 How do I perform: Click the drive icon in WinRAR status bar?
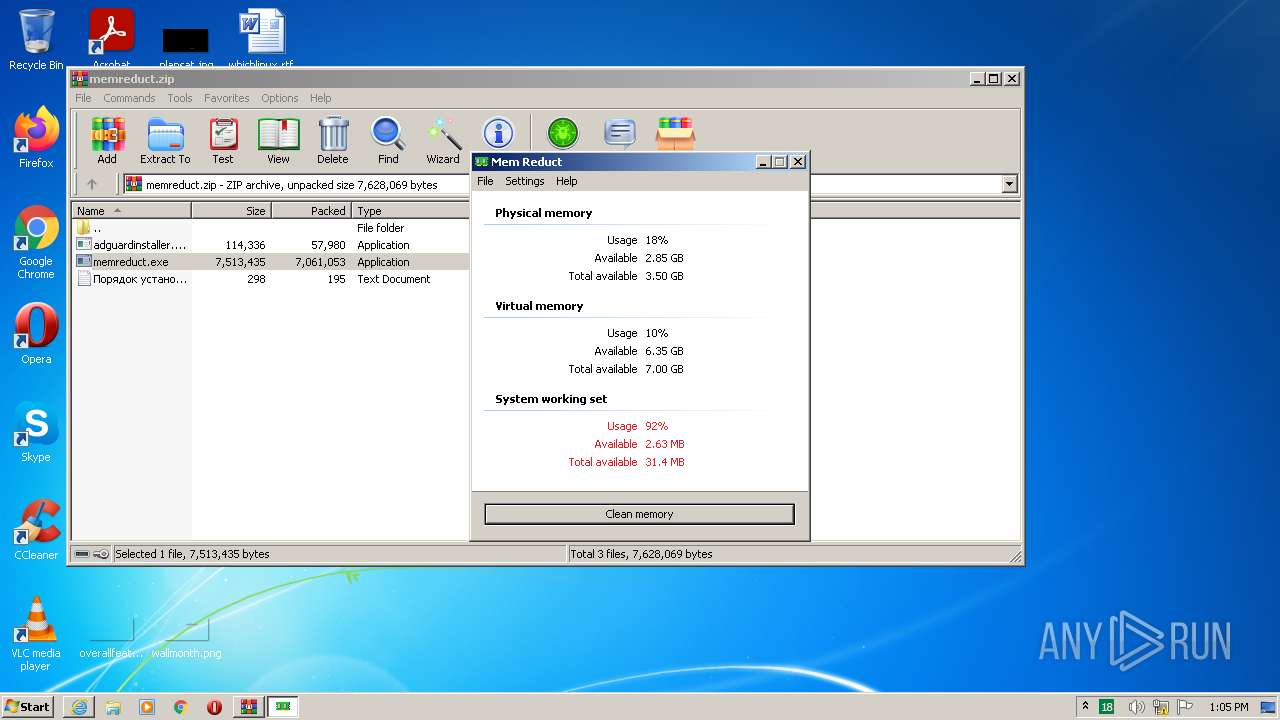click(x=82, y=554)
